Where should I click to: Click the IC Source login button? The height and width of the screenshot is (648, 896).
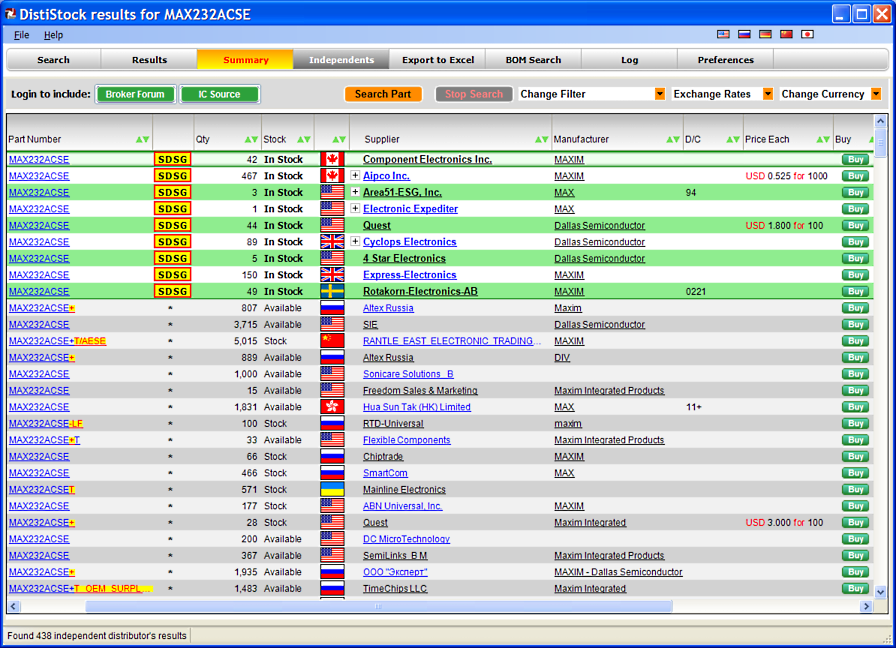coord(219,94)
